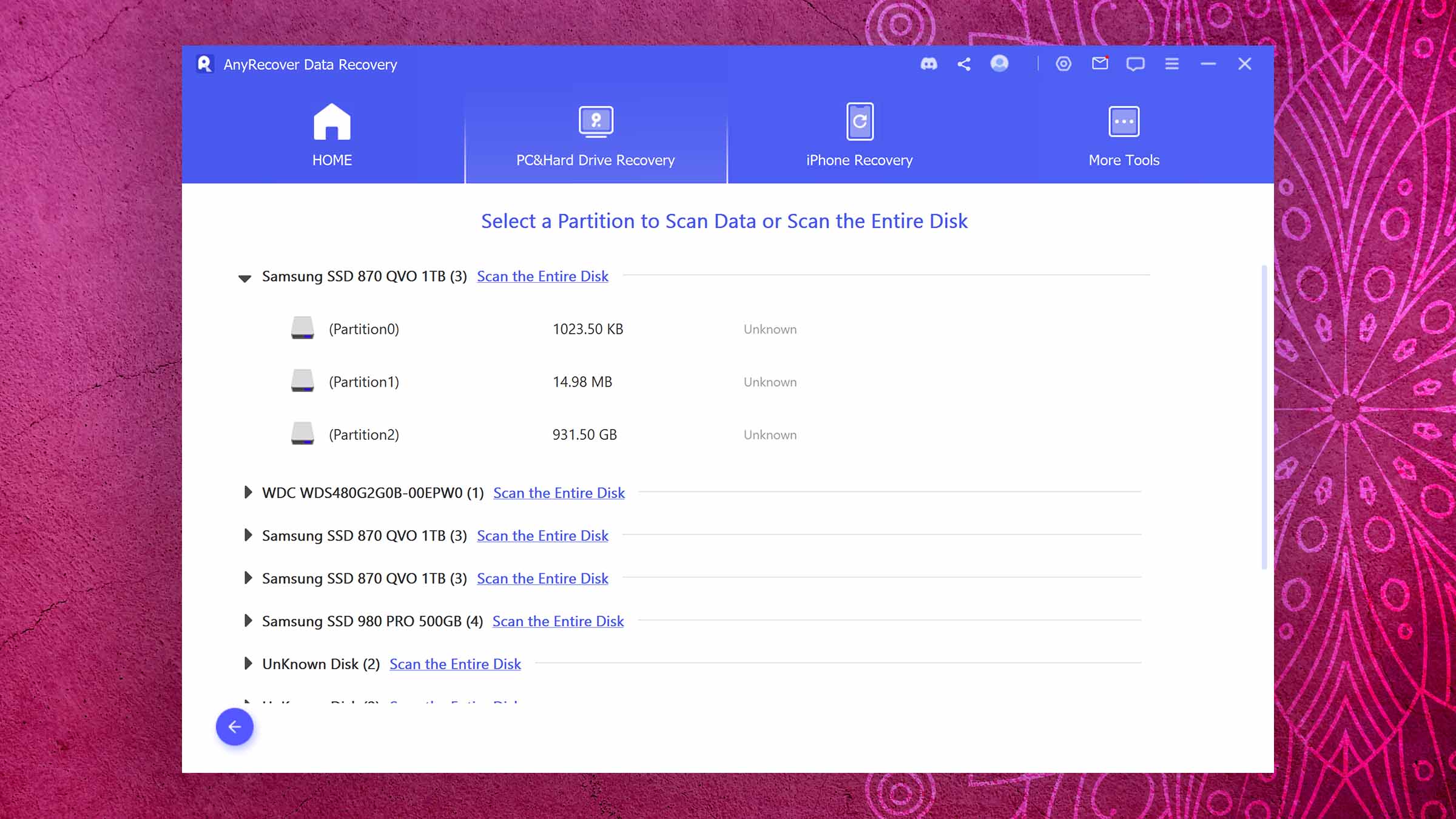Image resolution: width=1456 pixels, height=819 pixels.
Task: Select the (Partition0) row label
Action: (364, 329)
